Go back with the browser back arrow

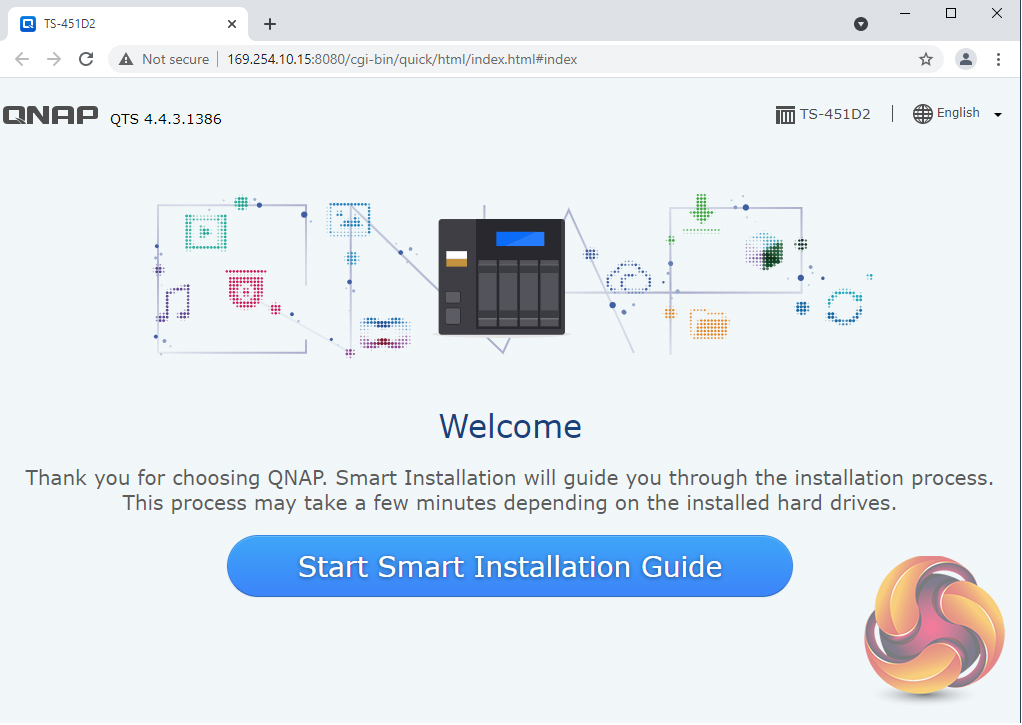pyautogui.click(x=22, y=59)
